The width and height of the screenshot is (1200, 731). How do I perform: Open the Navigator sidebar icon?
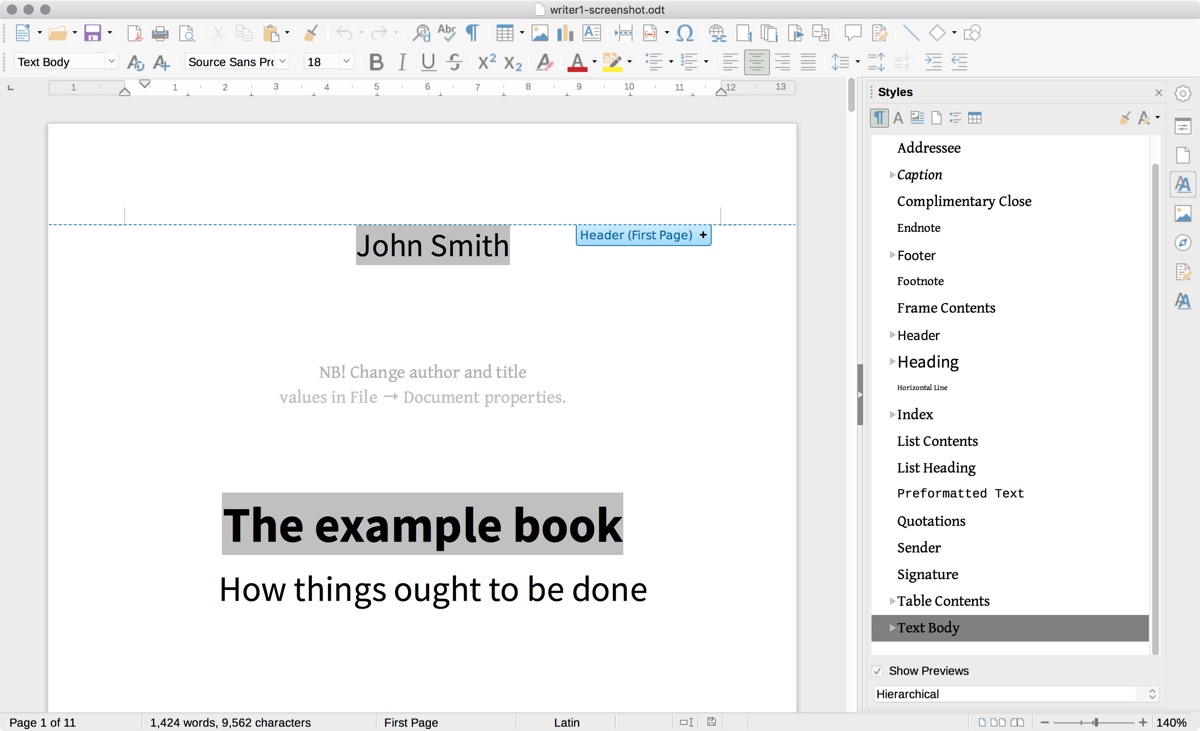(x=1183, y=243)
